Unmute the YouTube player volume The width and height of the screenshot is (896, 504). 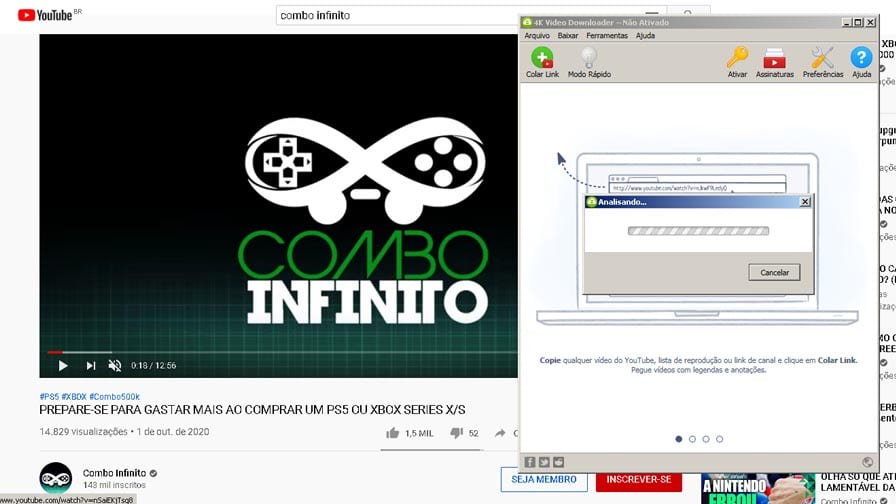(x=115, y=365)
